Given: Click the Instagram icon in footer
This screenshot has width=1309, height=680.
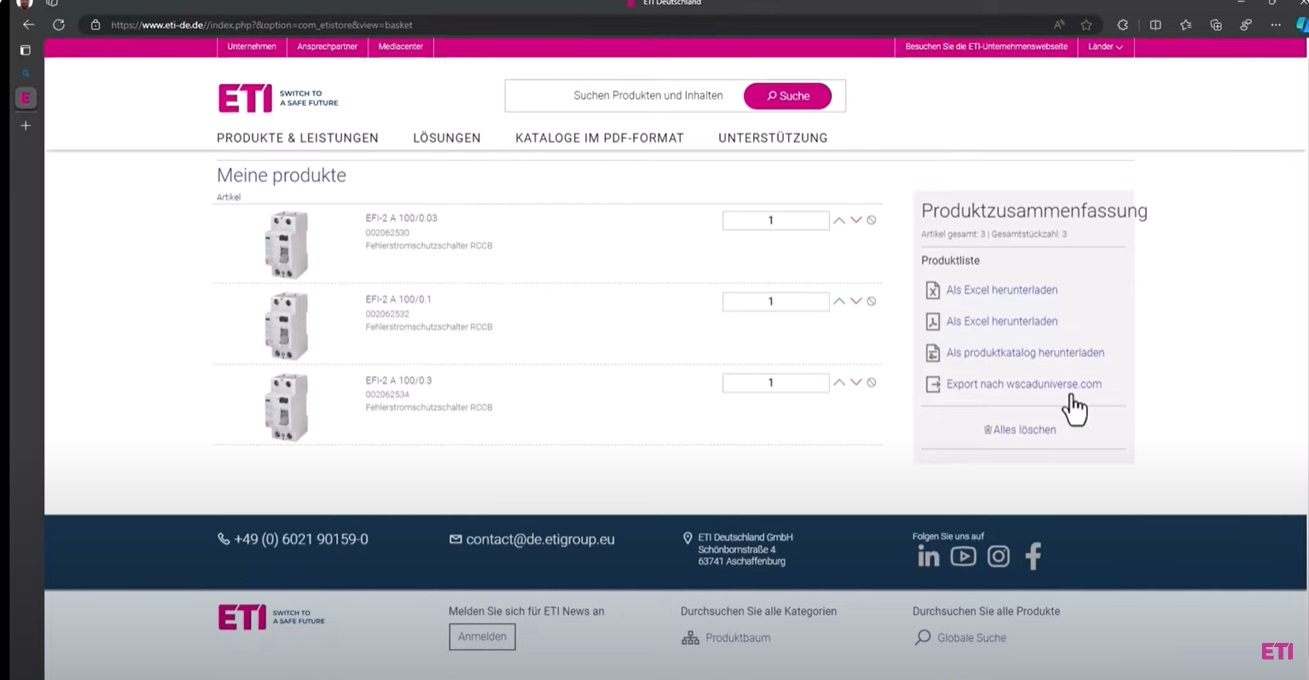Looking at the screenshot, I should coord(998,557).
